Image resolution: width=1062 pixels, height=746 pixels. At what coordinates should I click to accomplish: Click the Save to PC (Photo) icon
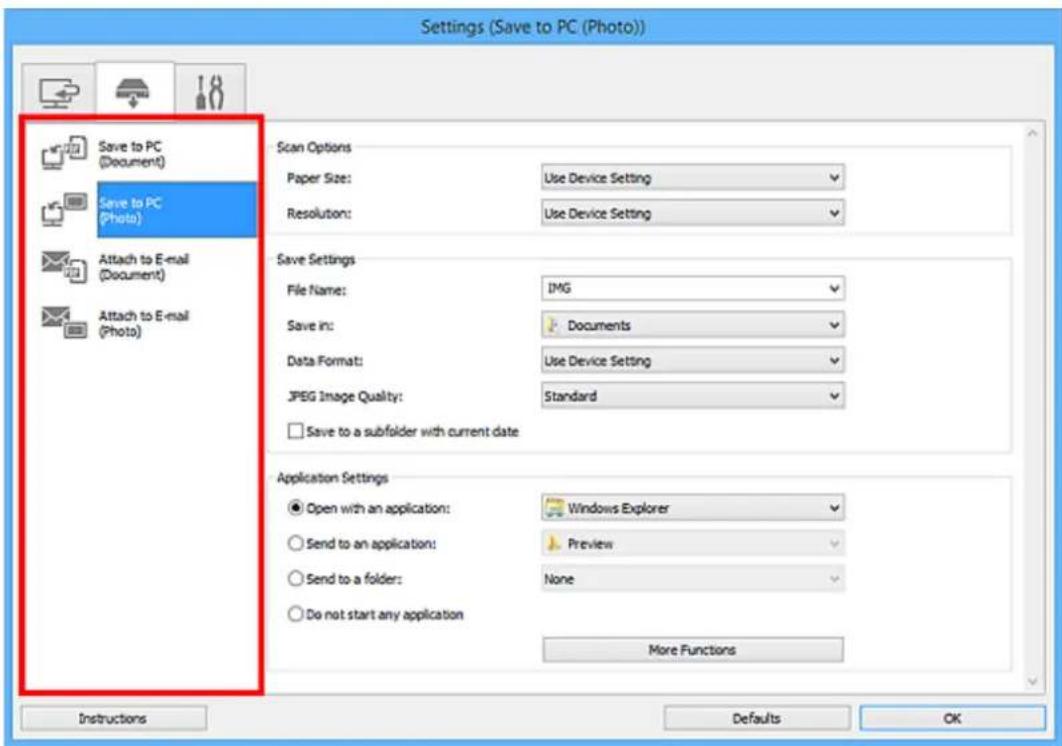pyautogui.click(x=64, y=209)
